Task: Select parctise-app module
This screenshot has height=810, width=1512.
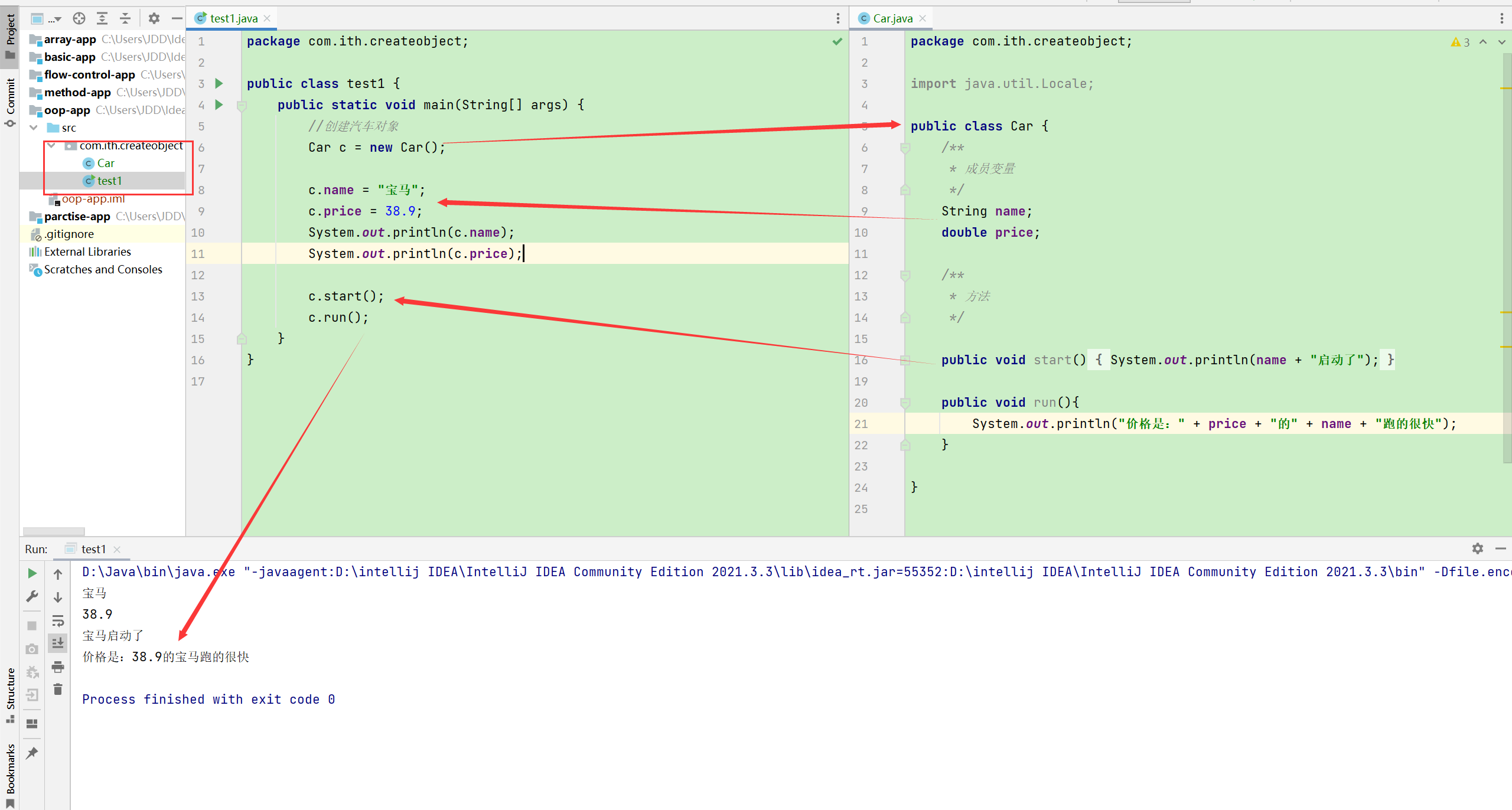Action: tap(77, 216)
